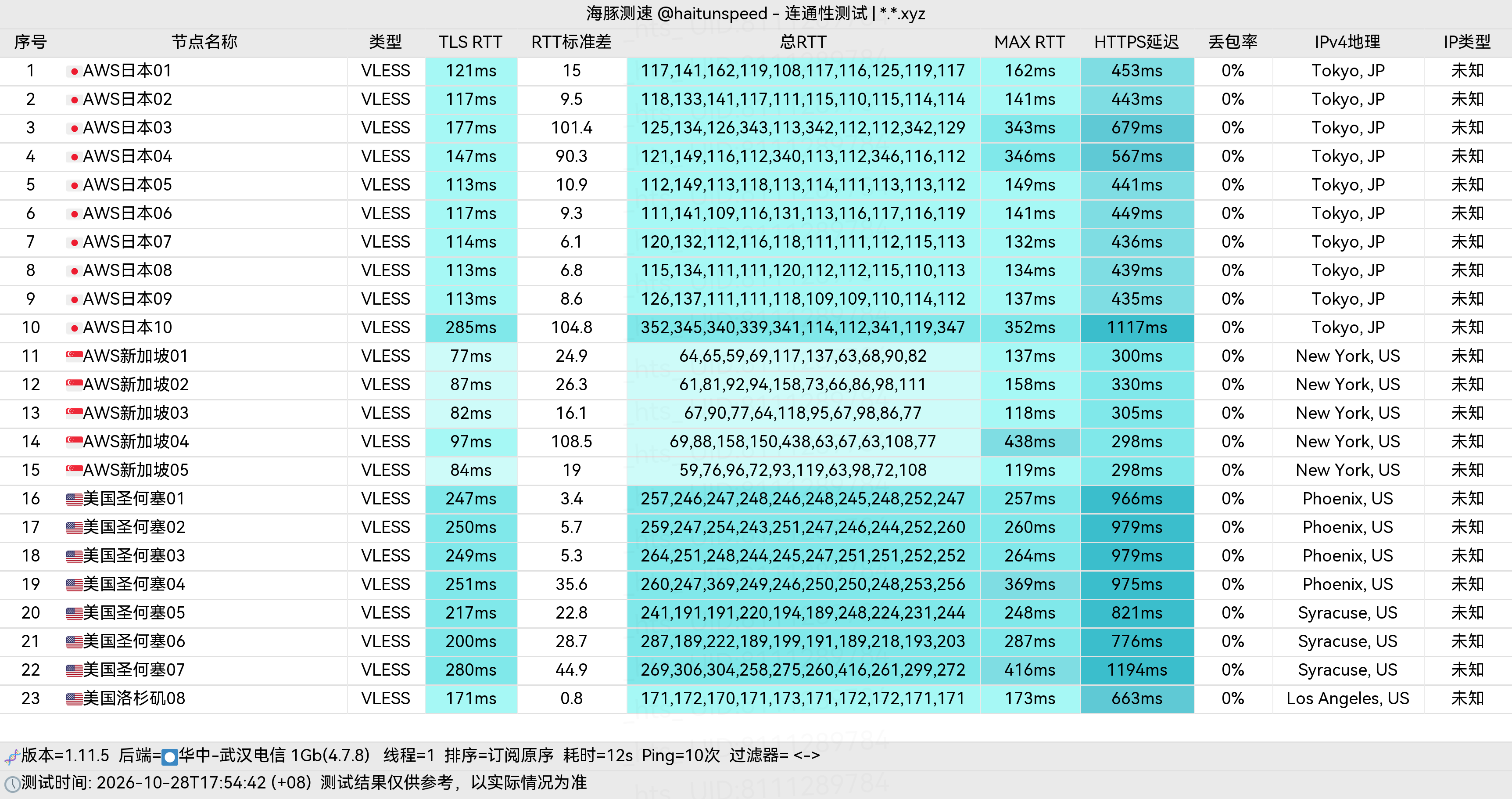Click the total RTT values for 美国洛杉矶08
Viewport: 1512px width, 799px height.
[803, 698]
